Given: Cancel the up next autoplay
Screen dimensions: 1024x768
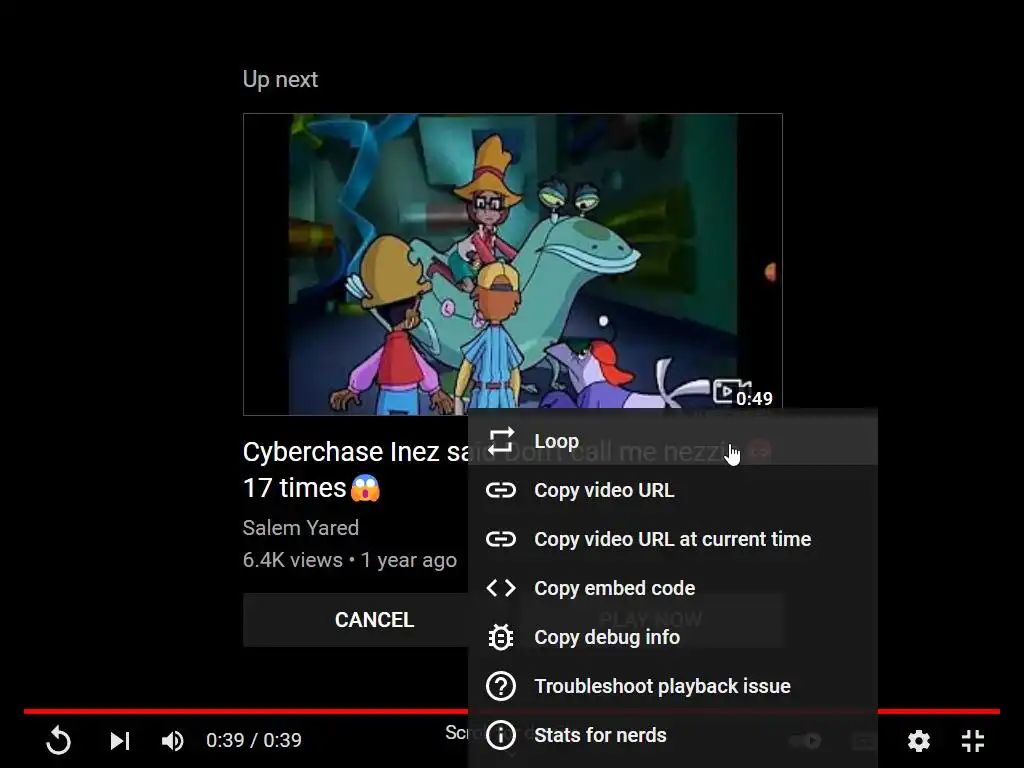Looking at the screenshot, I should (374, 620).
